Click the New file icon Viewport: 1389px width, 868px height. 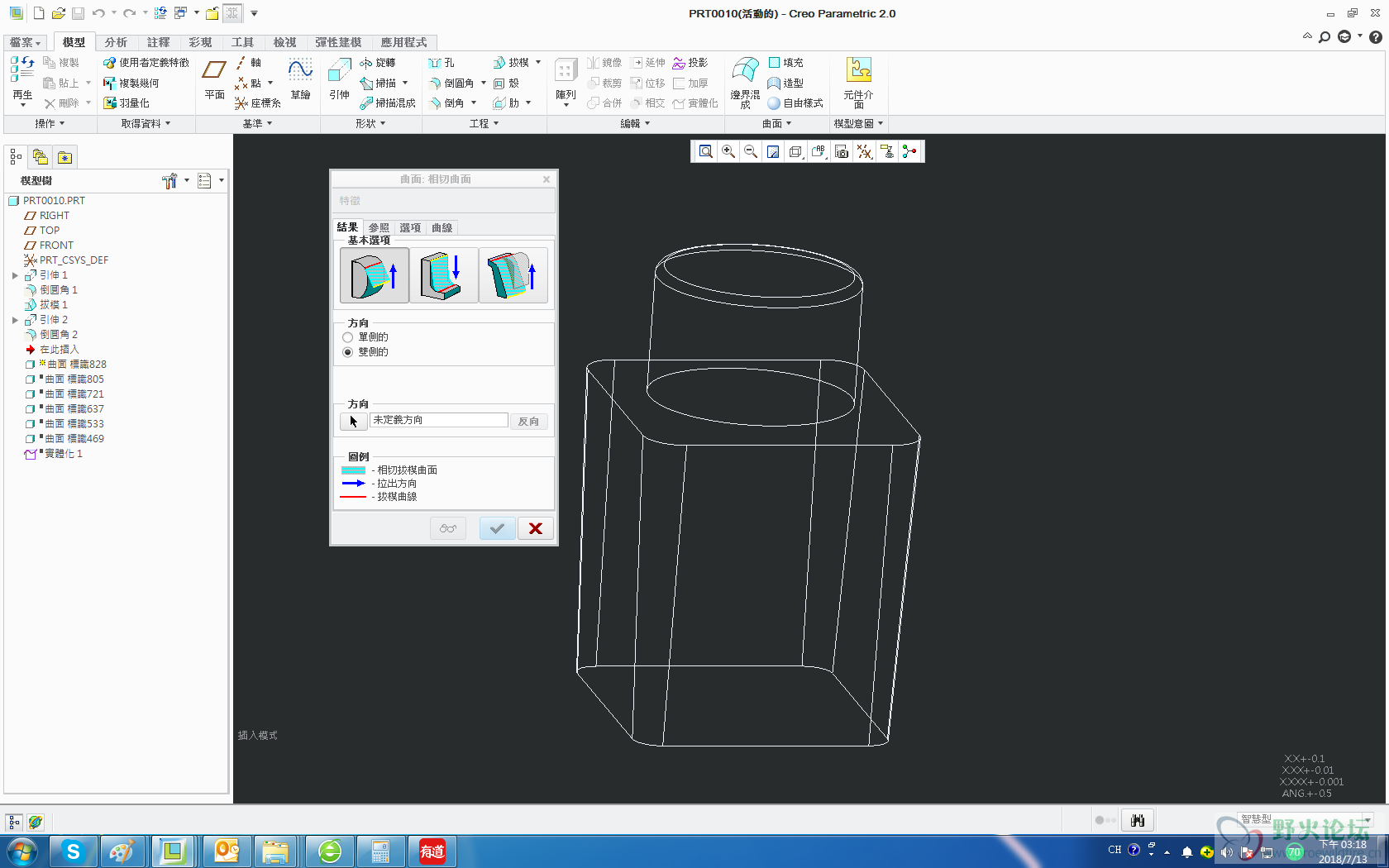(x=38, y=13)
